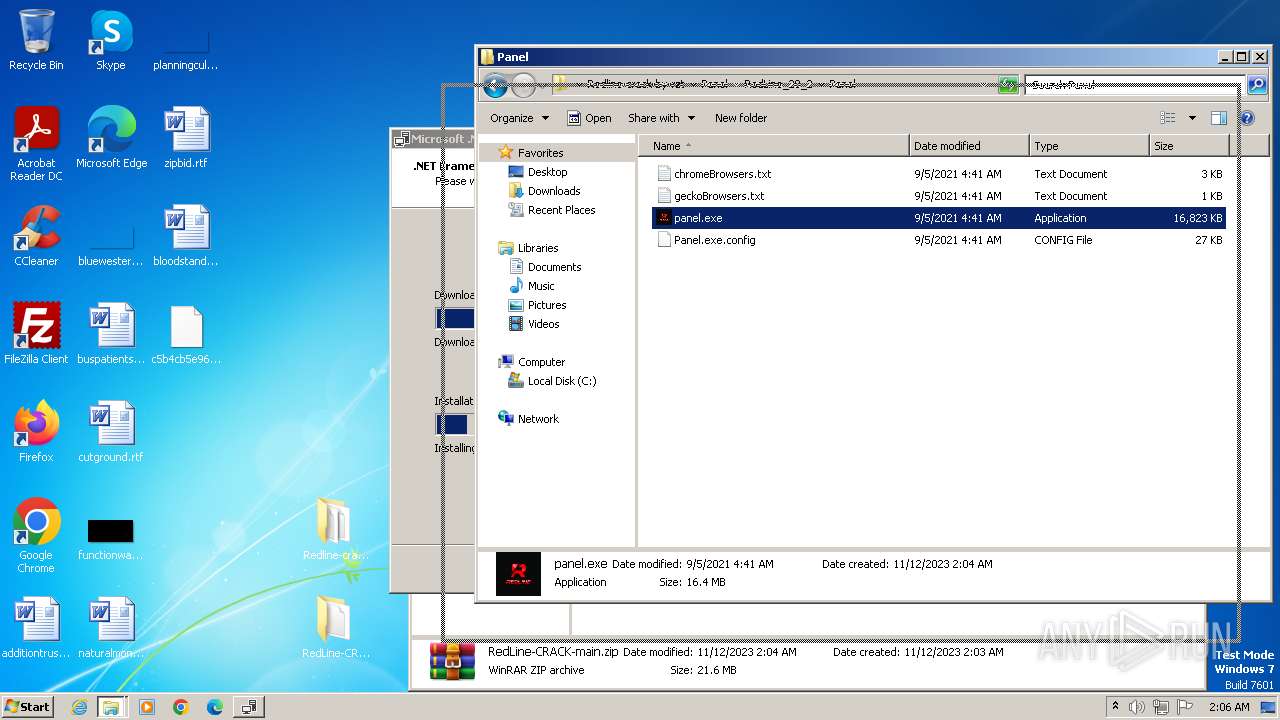
Task: Sort files by the Name column
Action: (x=774, y=146)
